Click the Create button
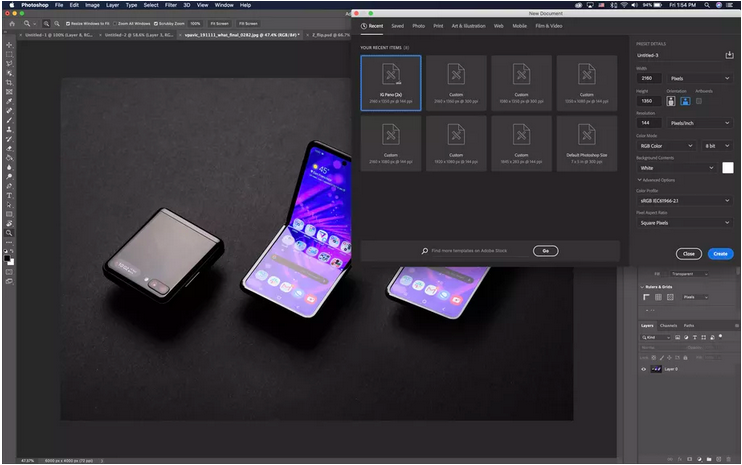This screenshot has height=465, width=742. [721, 254]
